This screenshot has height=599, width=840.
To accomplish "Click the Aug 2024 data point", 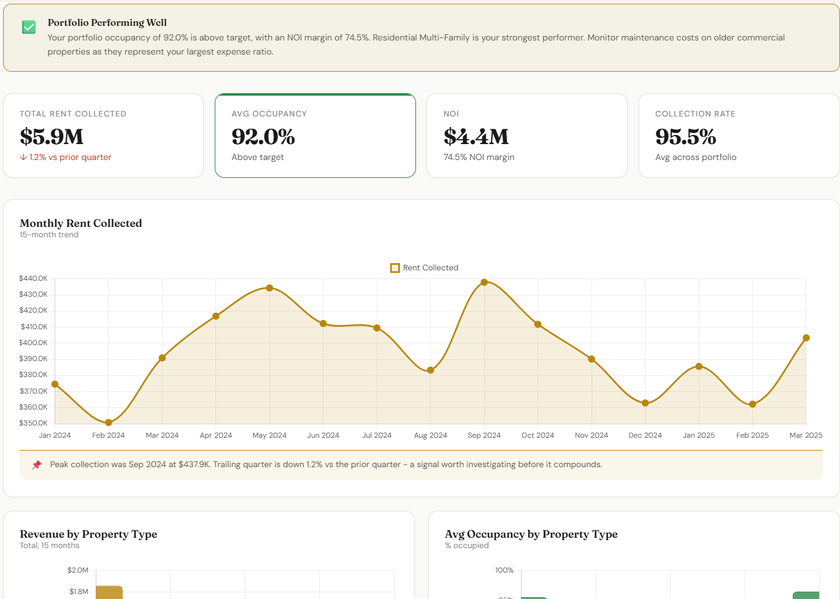I will pos(431,370).
